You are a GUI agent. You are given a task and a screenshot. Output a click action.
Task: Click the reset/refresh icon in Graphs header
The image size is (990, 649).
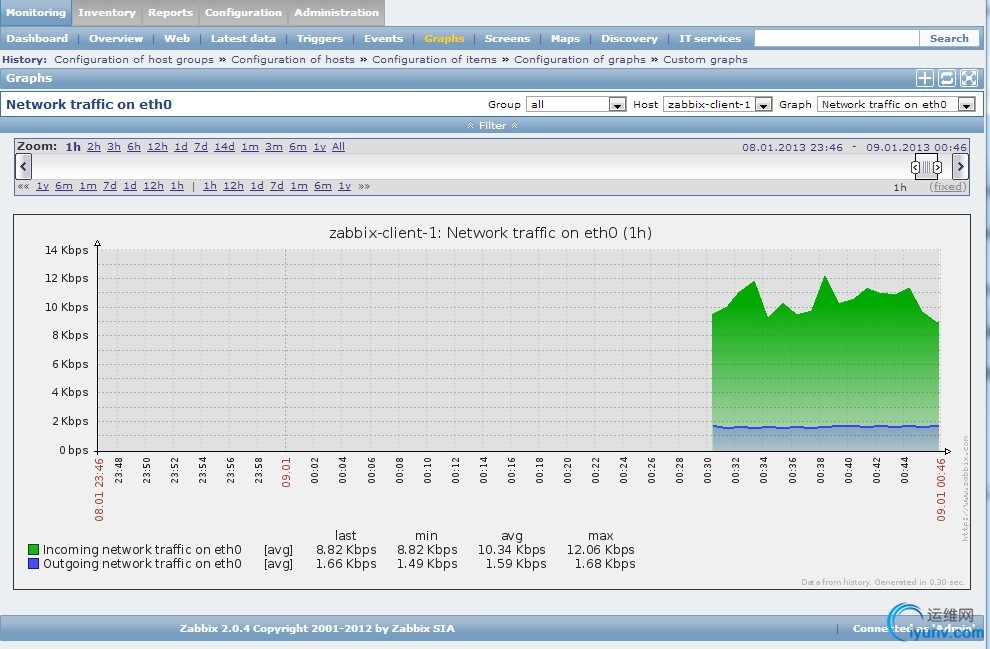947,78
